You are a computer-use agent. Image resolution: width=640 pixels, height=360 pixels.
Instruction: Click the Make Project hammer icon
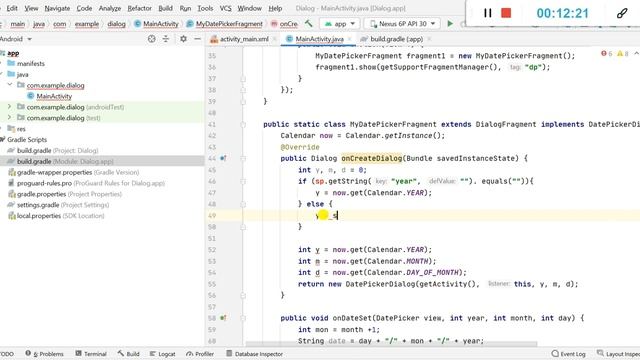point(309,24)
